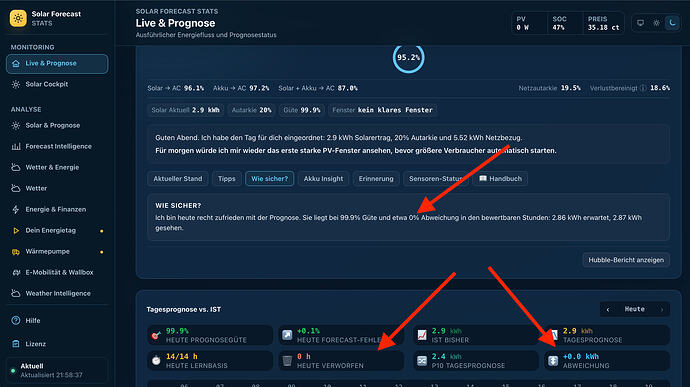Select the Wie sicher? tab
690x387 pixels.
269,179
